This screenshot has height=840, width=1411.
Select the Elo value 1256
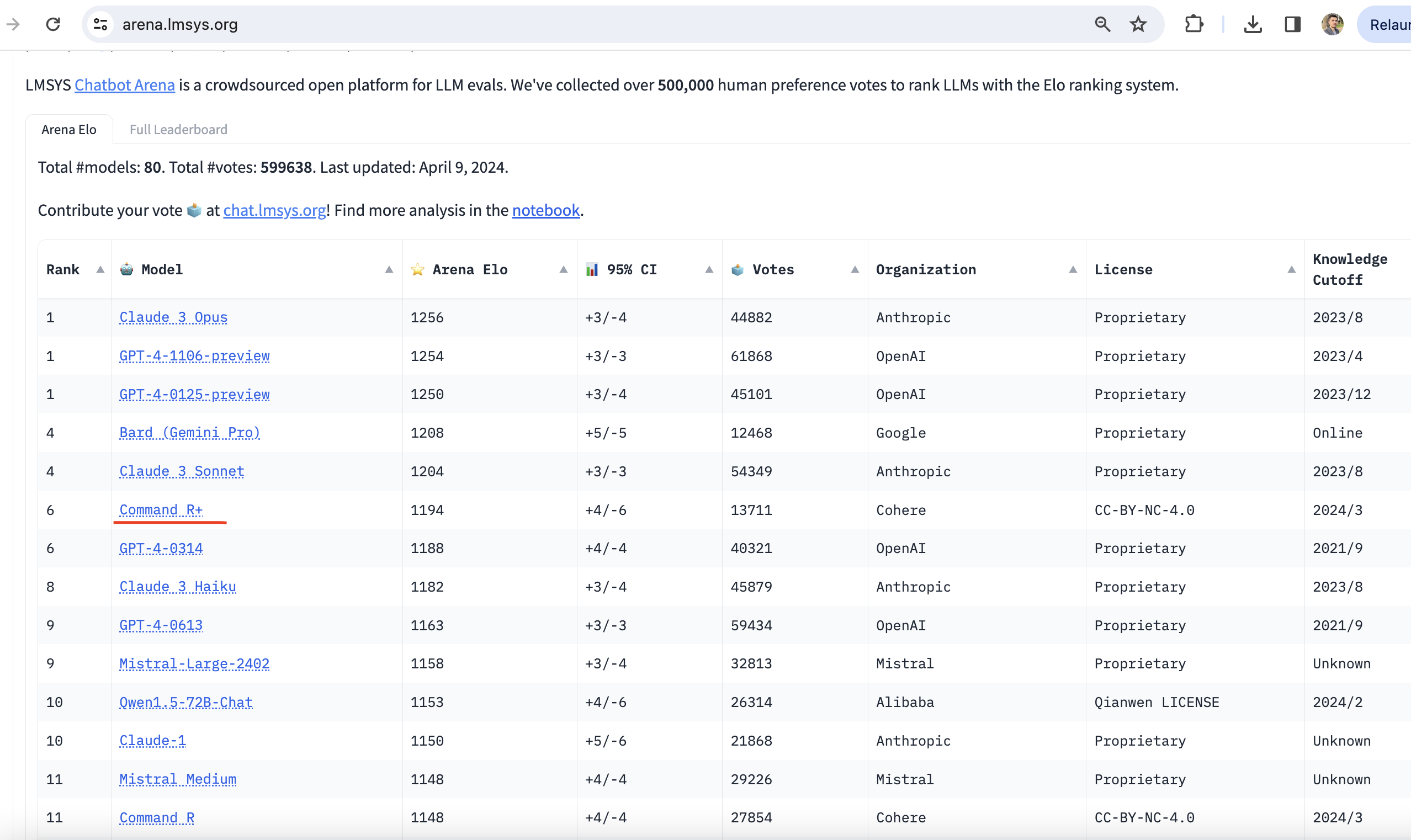(x=427, y=317)
